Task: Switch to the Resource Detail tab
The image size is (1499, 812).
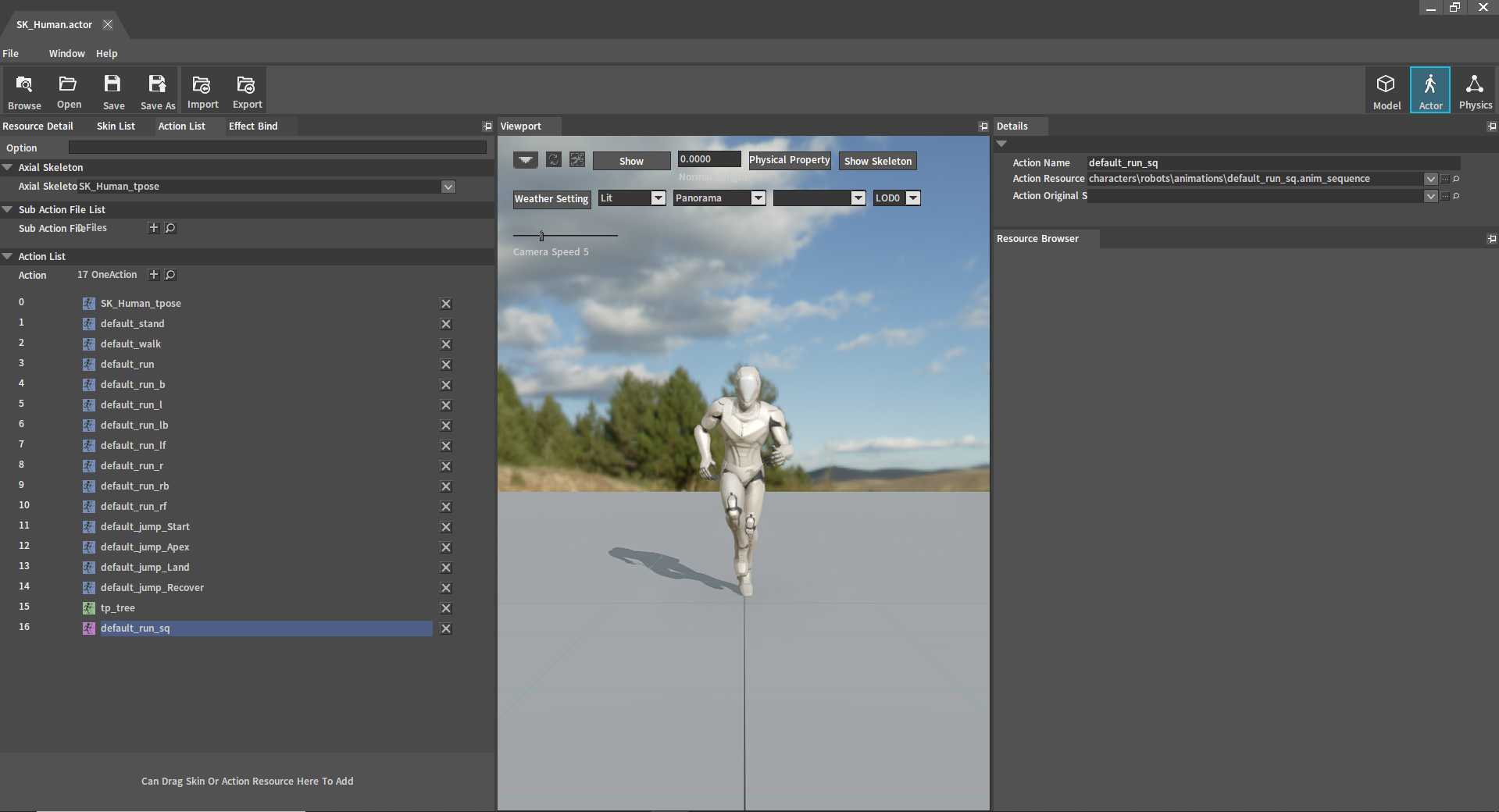Action: [x=37, y=126]
